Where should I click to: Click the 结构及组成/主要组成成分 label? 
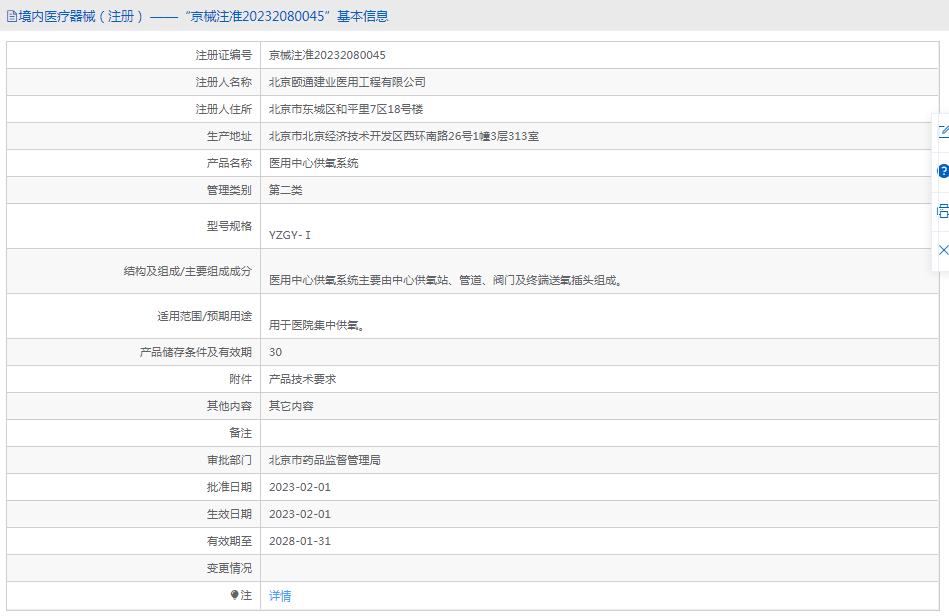click(188, 271)
